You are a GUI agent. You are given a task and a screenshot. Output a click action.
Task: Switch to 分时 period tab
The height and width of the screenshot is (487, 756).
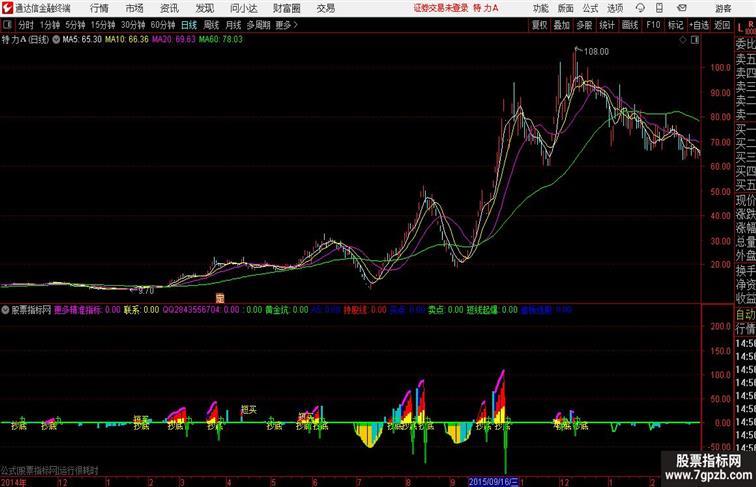(26, 25)
